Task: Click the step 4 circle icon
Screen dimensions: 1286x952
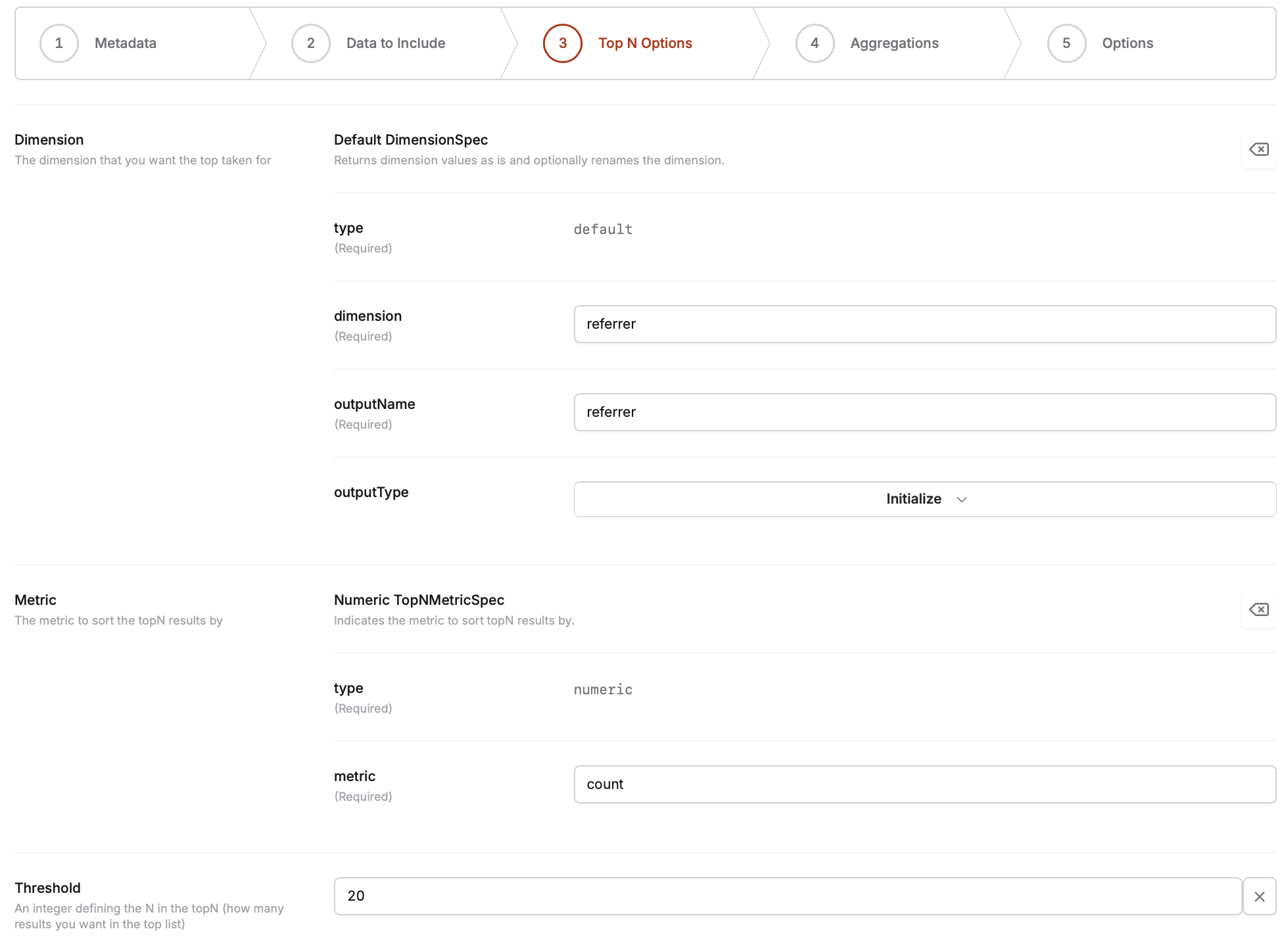Action: click(815, 43)
